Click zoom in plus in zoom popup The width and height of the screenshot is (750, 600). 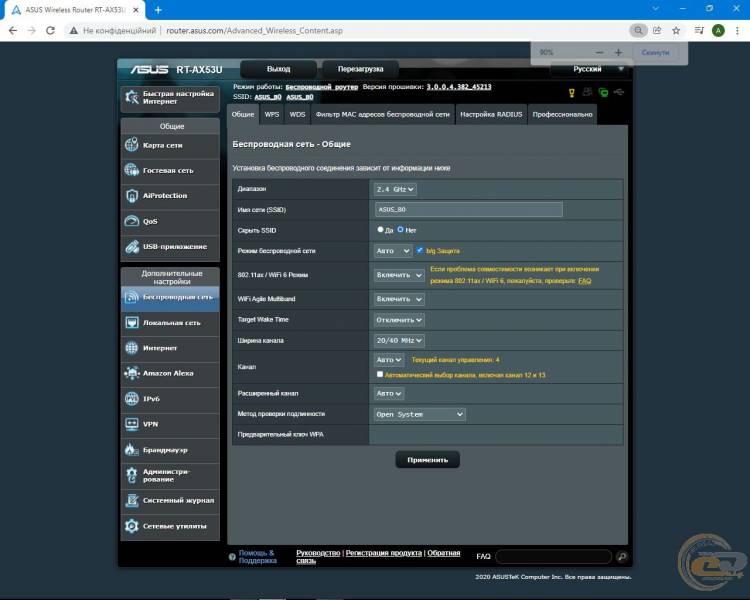click(618, 53)
